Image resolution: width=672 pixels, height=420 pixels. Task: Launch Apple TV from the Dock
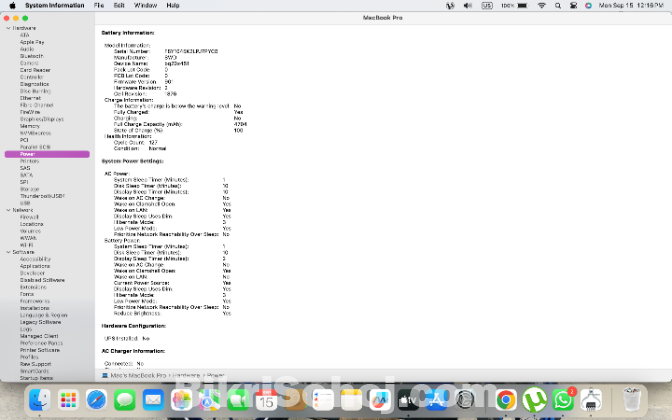(x=408, y=400)
